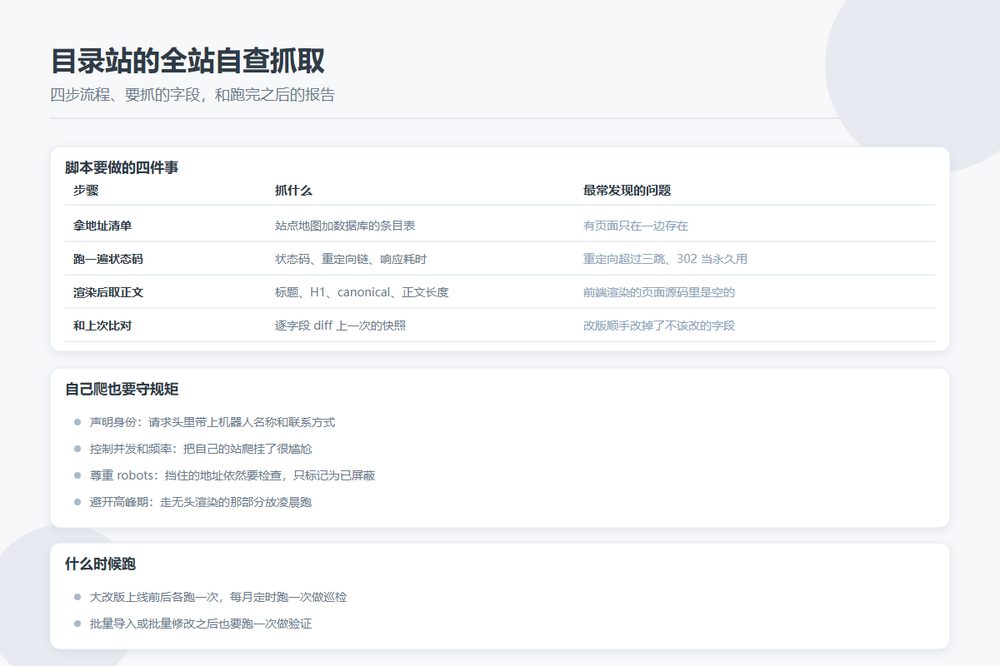Click the cell 标题、H1、canonical、正文长度
1000x666 pixels.
(362, 292)
